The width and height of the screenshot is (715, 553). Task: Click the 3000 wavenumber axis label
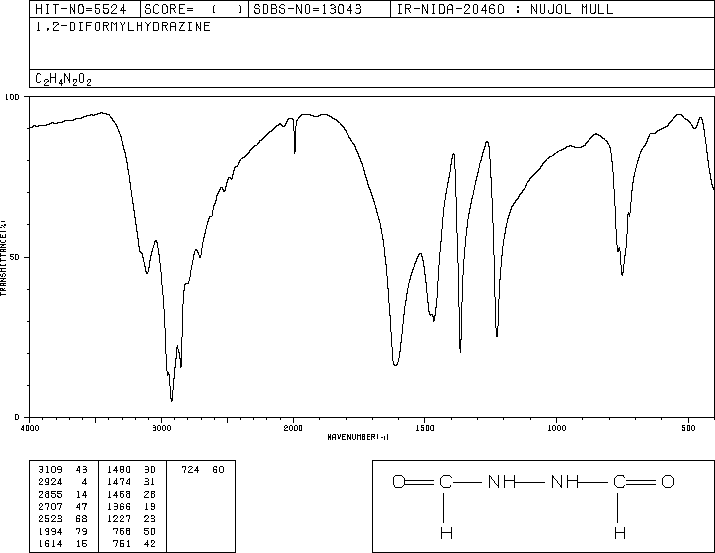tap(161, 428)
